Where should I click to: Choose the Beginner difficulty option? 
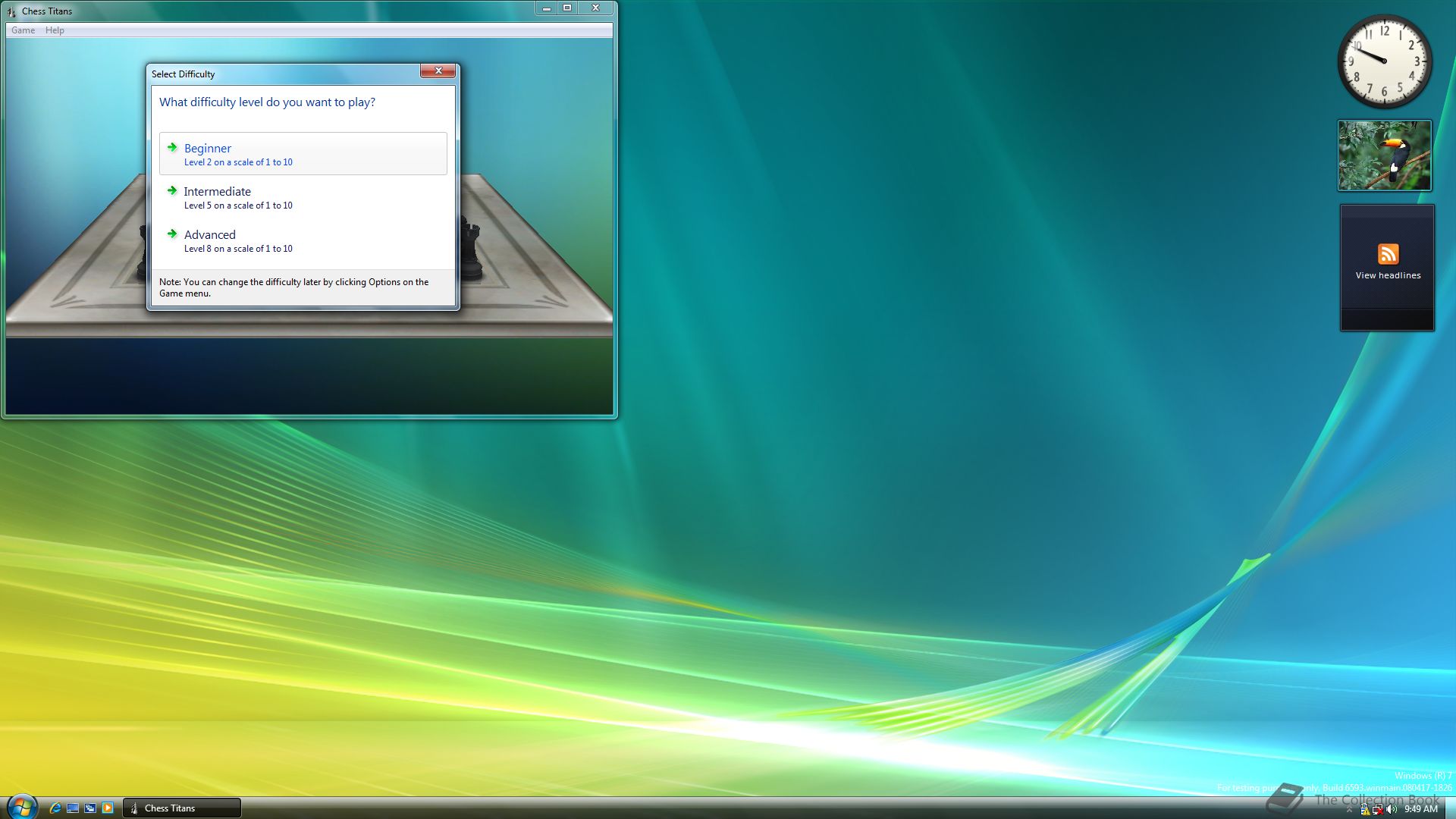[303, 154]
